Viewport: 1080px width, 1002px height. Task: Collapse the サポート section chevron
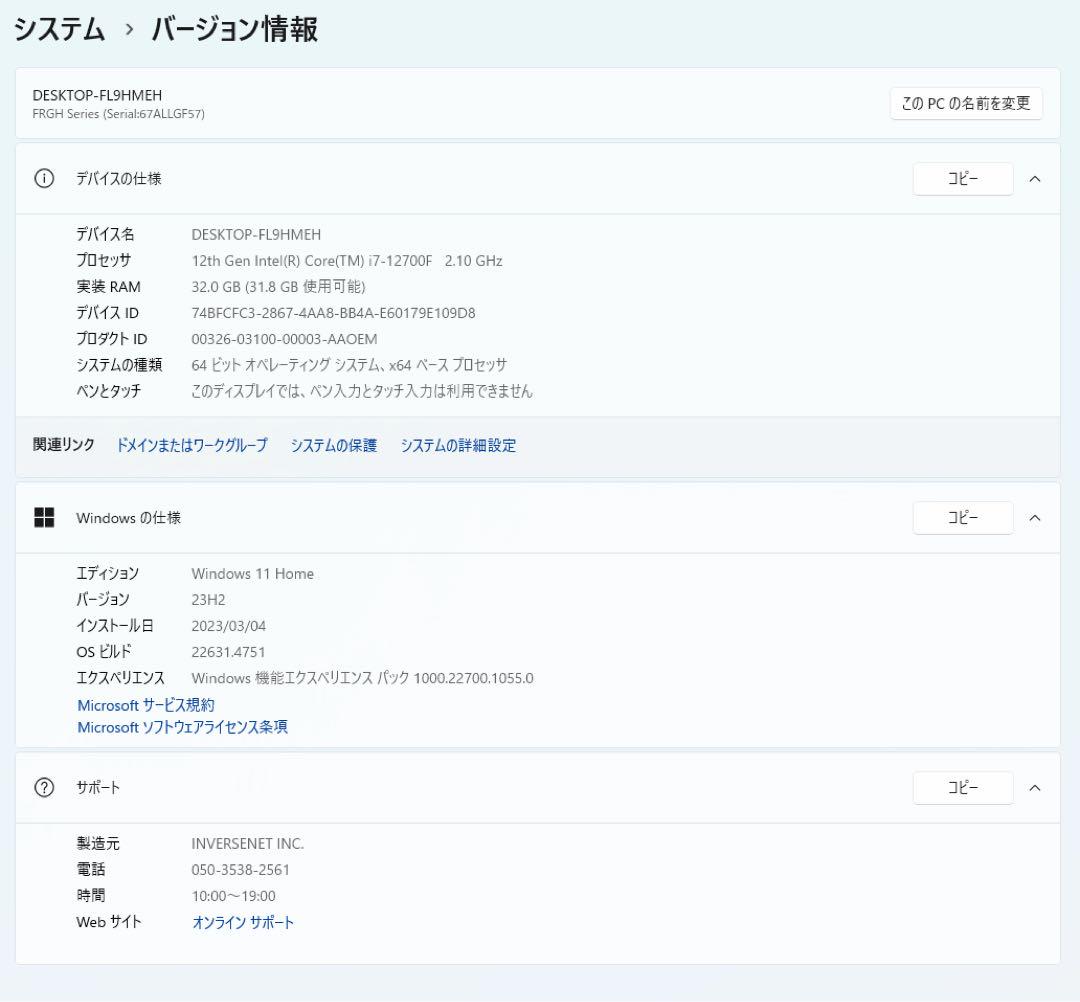[x=1035, y=788]
